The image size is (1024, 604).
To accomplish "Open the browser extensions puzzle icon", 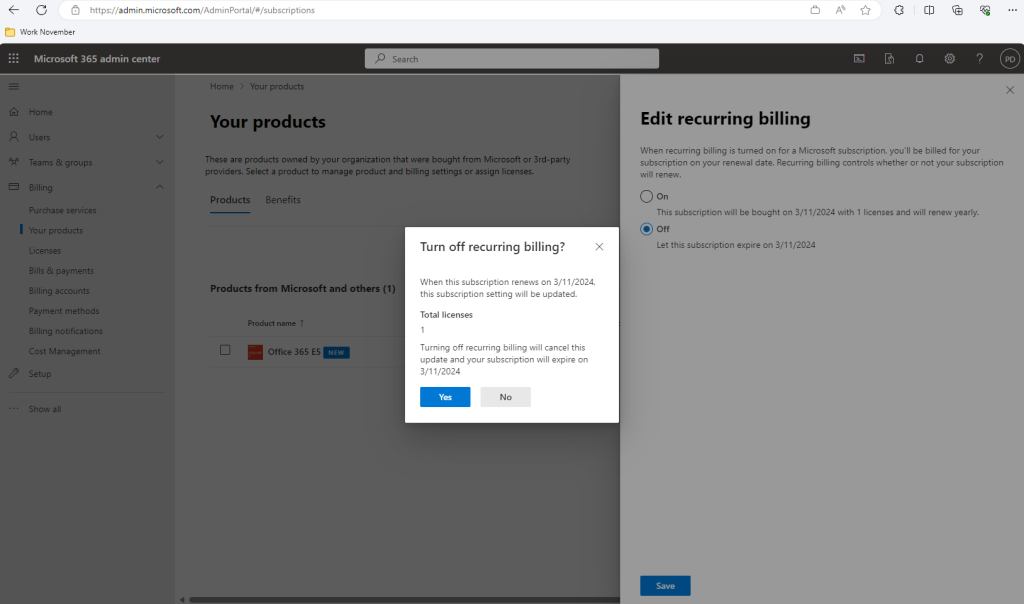I will click(899, 10).
